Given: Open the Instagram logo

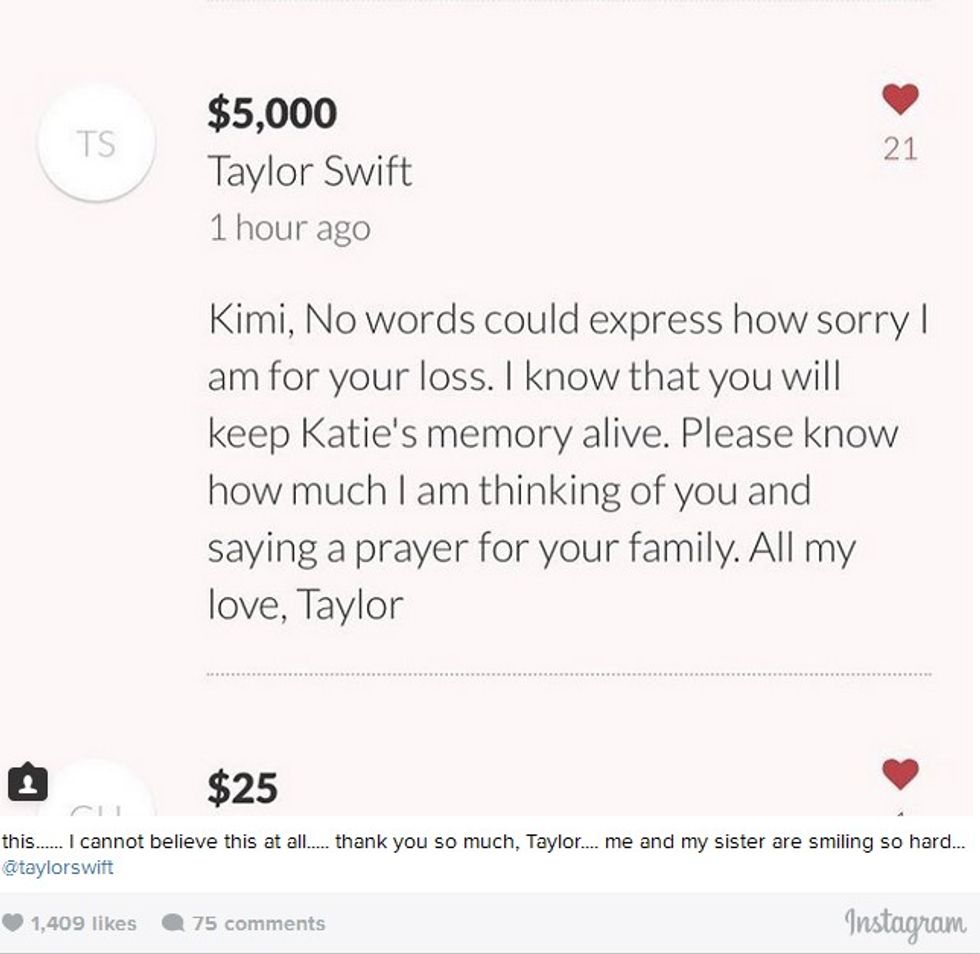Looking at the screenshot, I should [x=906, y=922].
